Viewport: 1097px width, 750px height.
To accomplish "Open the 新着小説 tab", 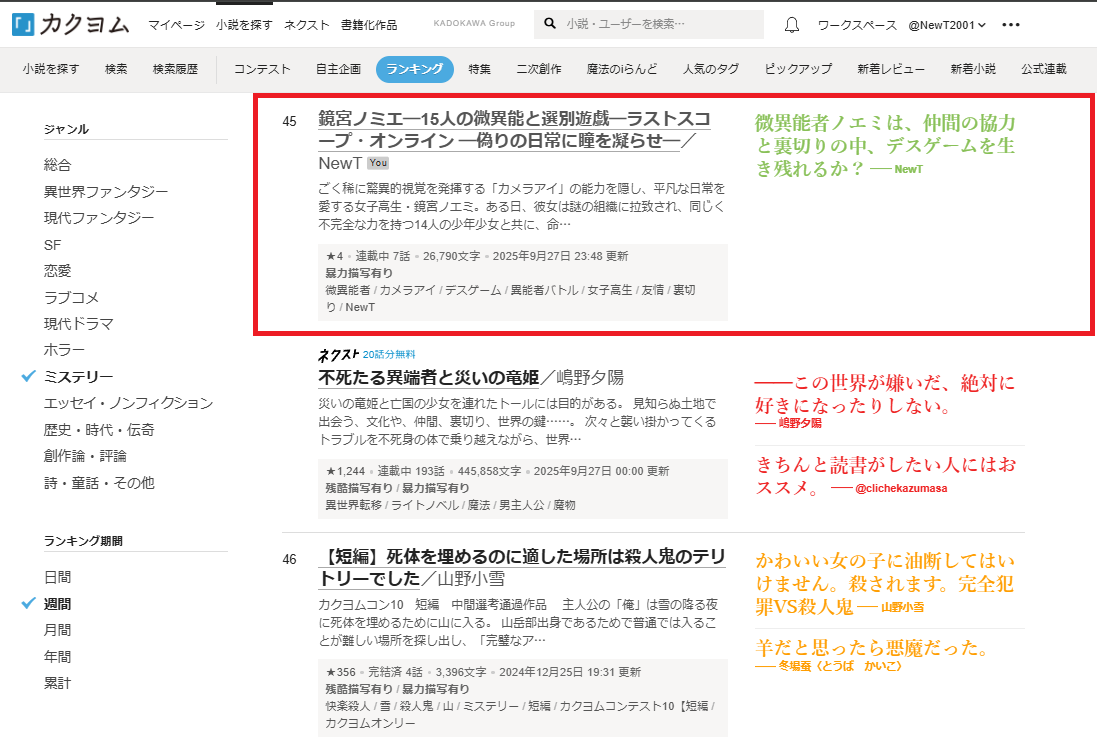I will tap(973, 69).
